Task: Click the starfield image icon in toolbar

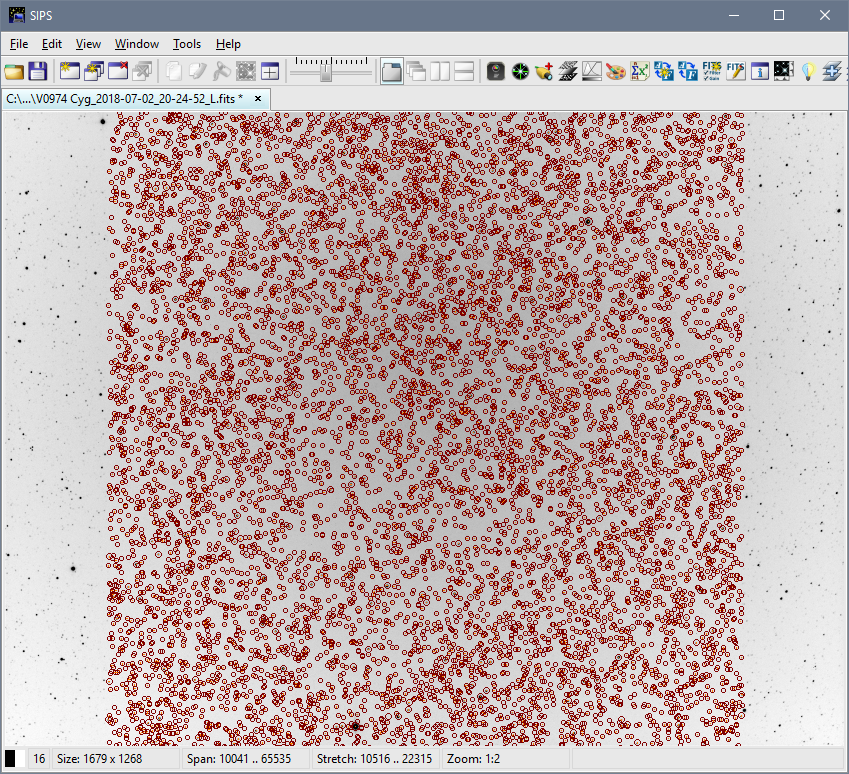Action: tap(784, 71)
